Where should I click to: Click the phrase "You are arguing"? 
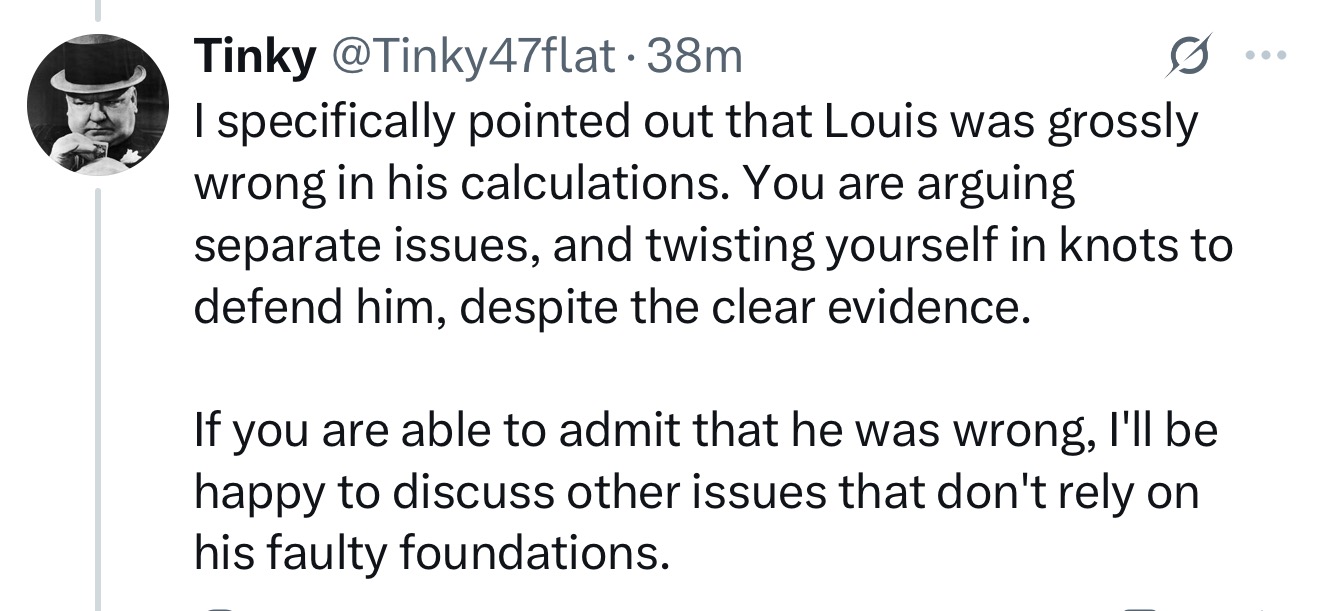[x=909, y=184]
